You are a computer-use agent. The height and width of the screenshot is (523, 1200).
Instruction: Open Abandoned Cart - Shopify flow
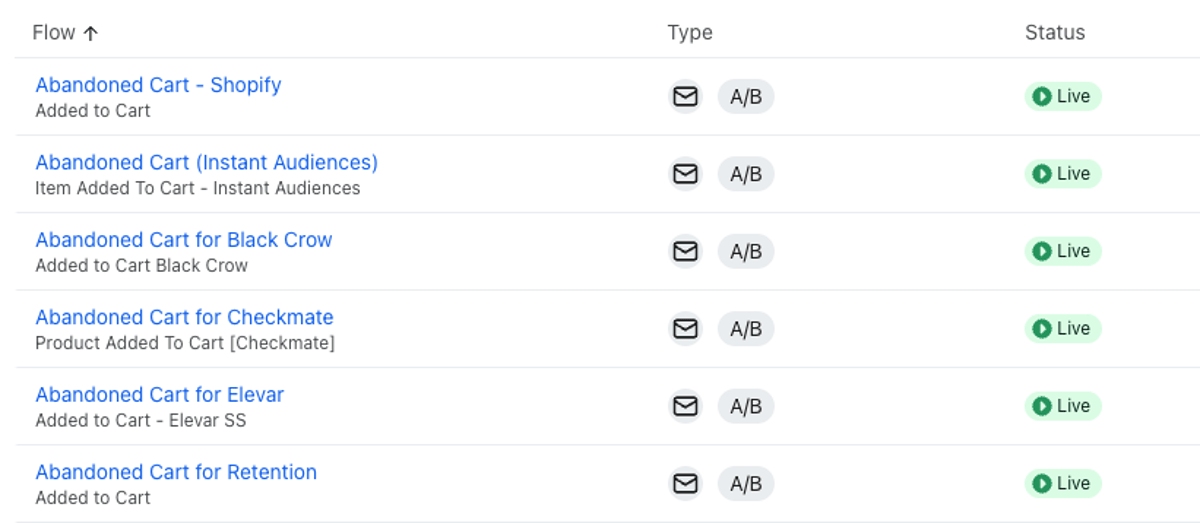pos(158,85)
